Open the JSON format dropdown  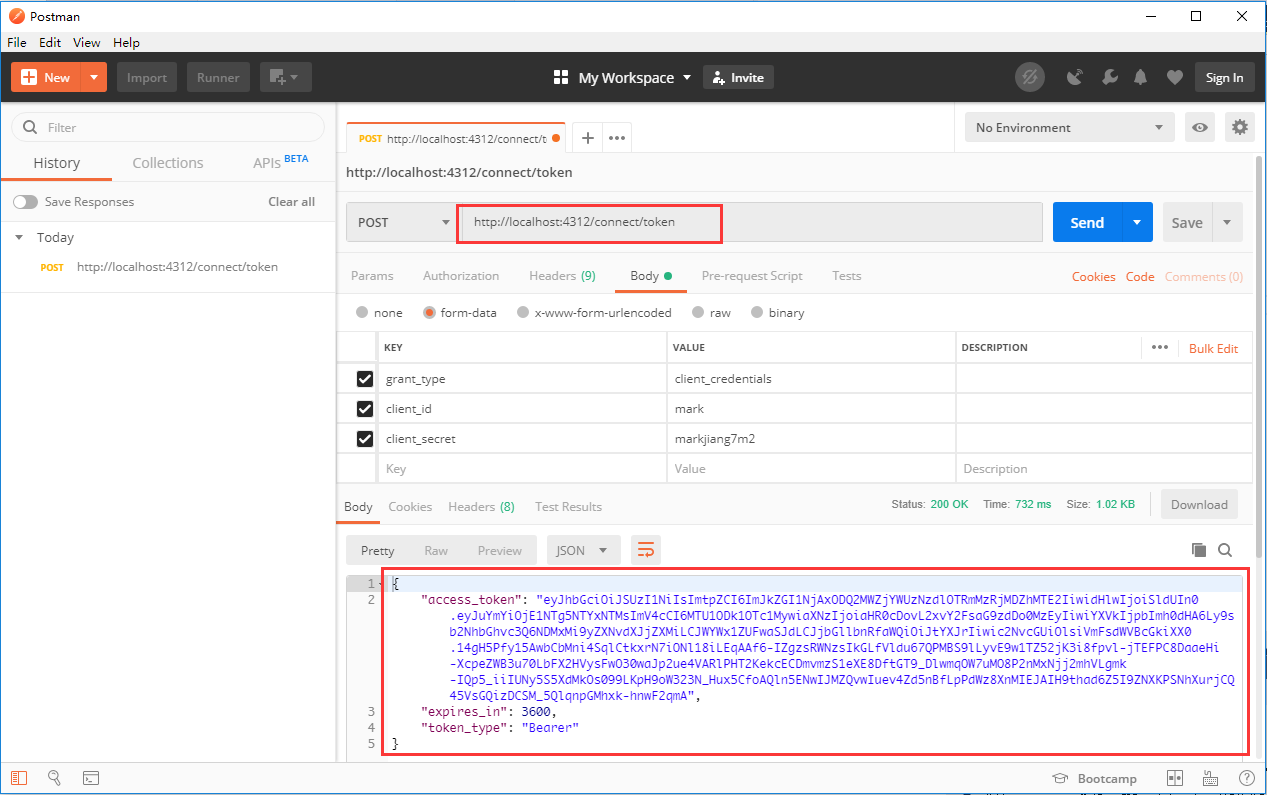(x=583, y=550)
